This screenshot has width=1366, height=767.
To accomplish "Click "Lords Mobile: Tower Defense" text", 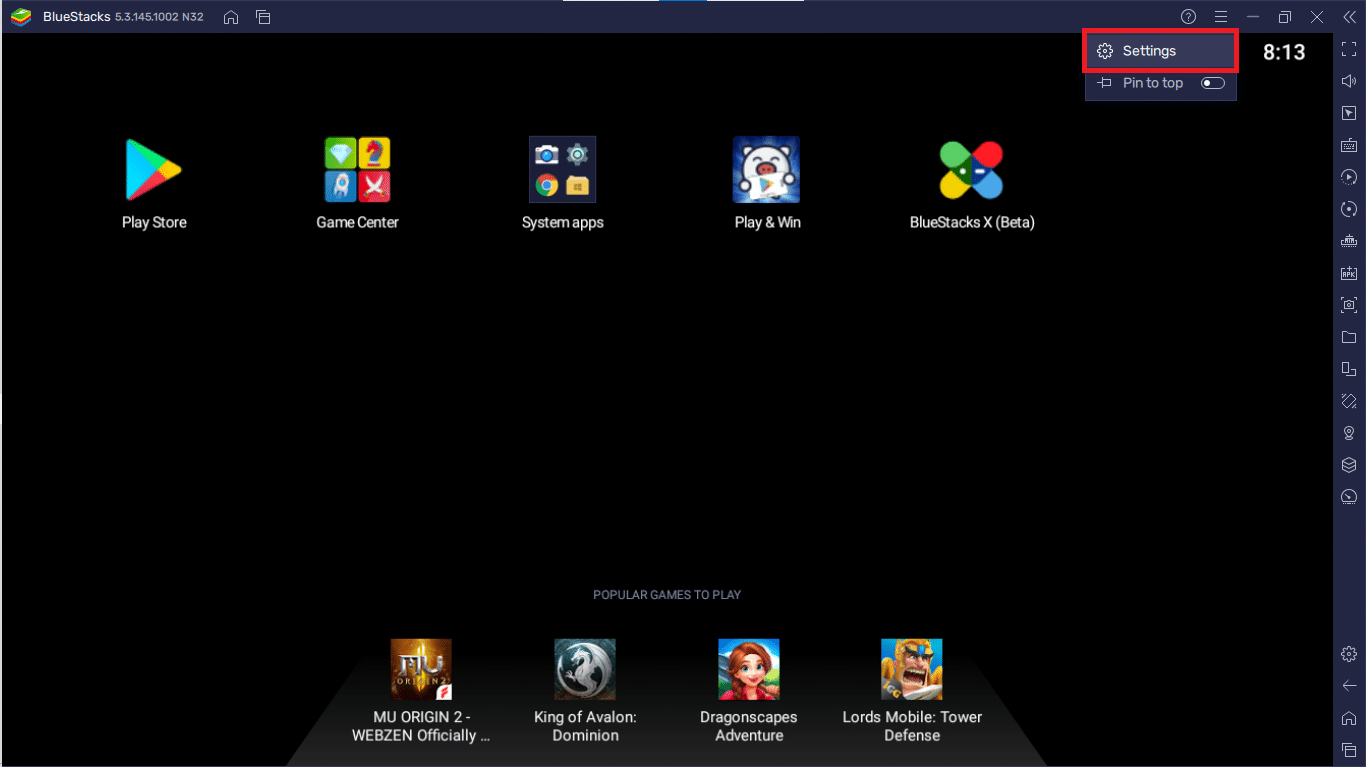I will (x=912, y=726).
